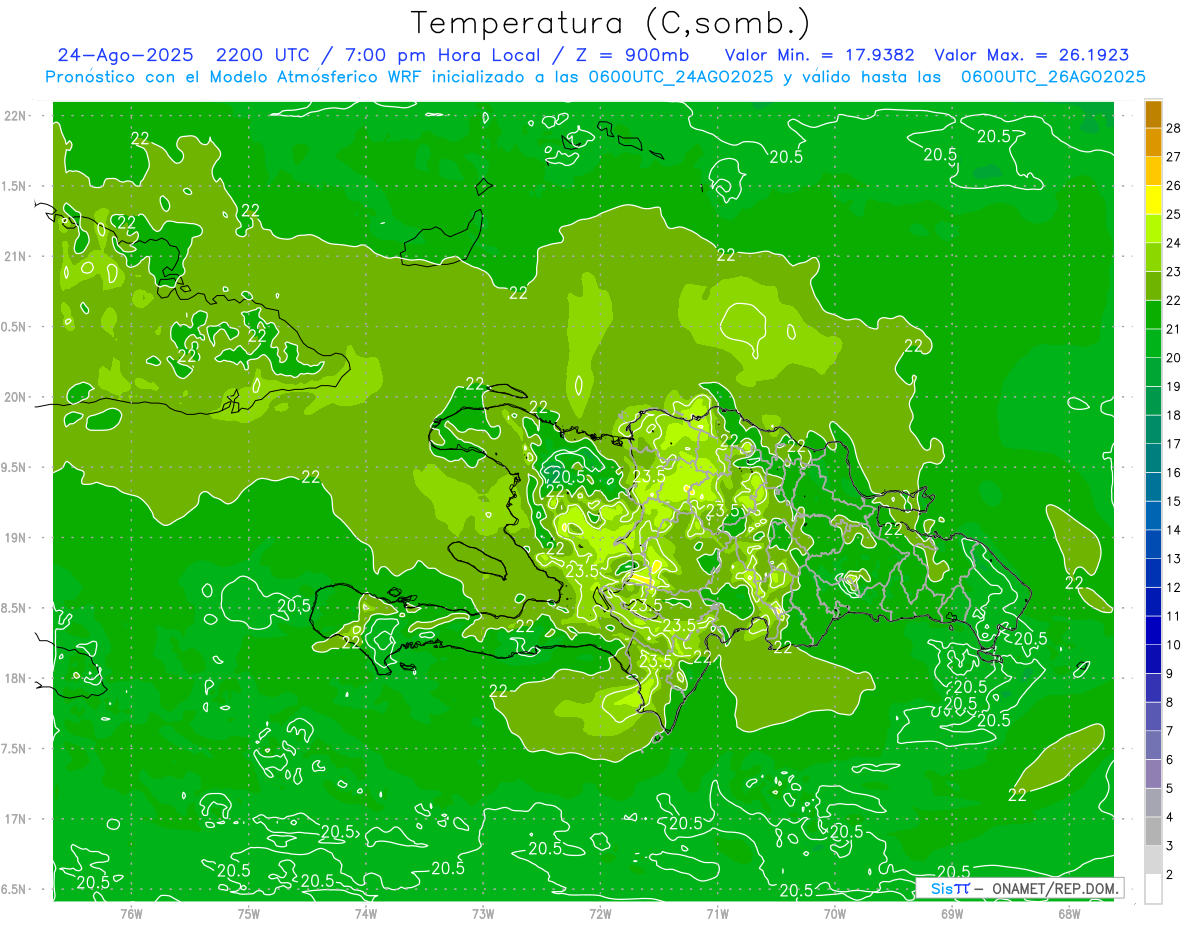Click the teal swatch between legend values 16 and 17
Screen dimensions: 1200x927
coord(1153,459)
